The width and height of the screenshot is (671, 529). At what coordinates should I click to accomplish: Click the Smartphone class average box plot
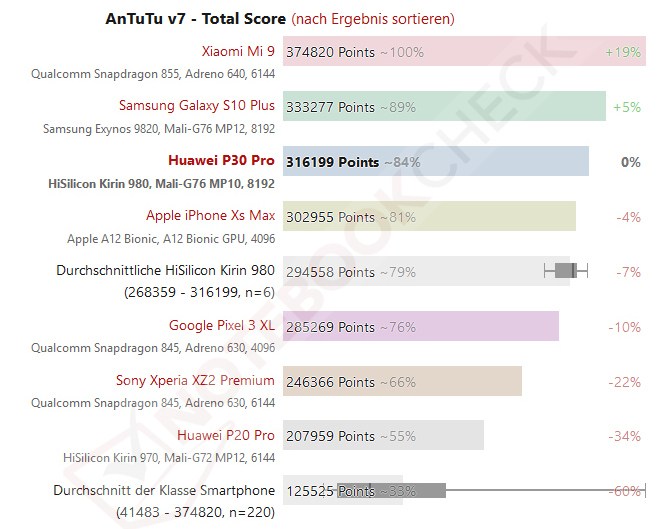(420, 490)
